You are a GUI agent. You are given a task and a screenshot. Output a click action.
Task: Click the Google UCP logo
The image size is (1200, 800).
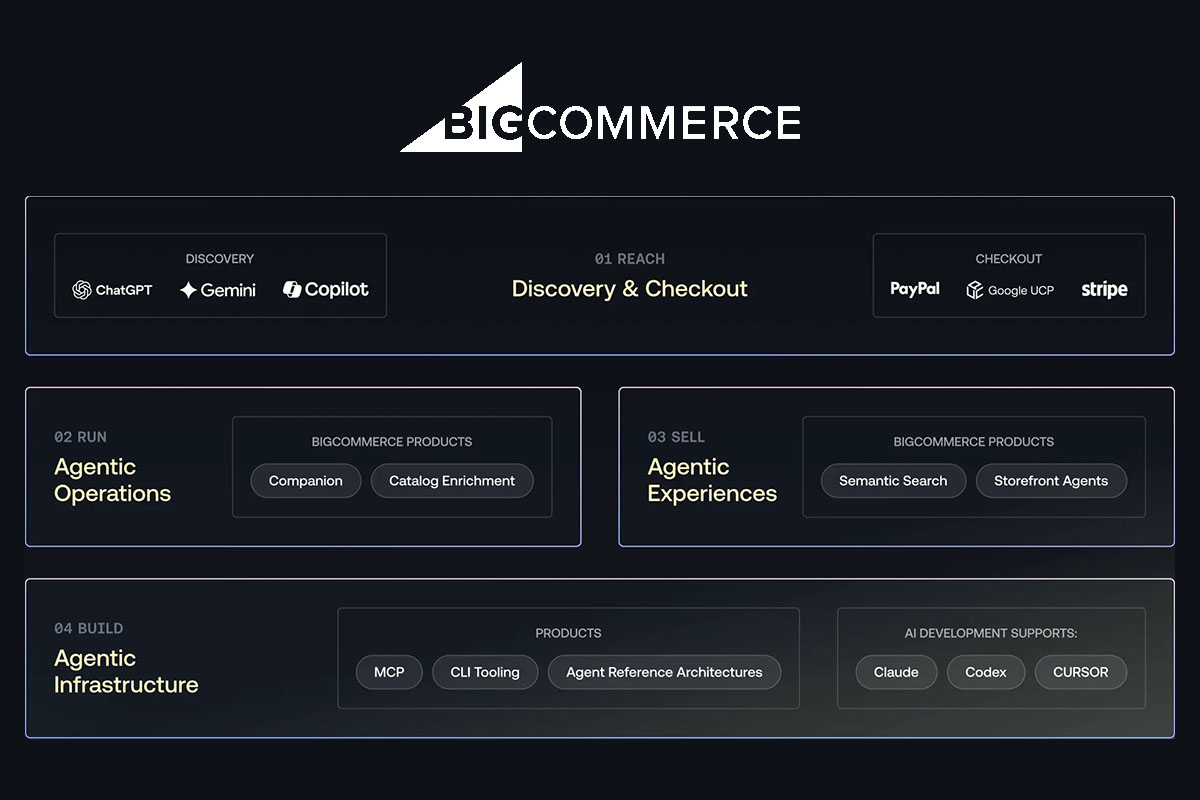pos(1010,290)
